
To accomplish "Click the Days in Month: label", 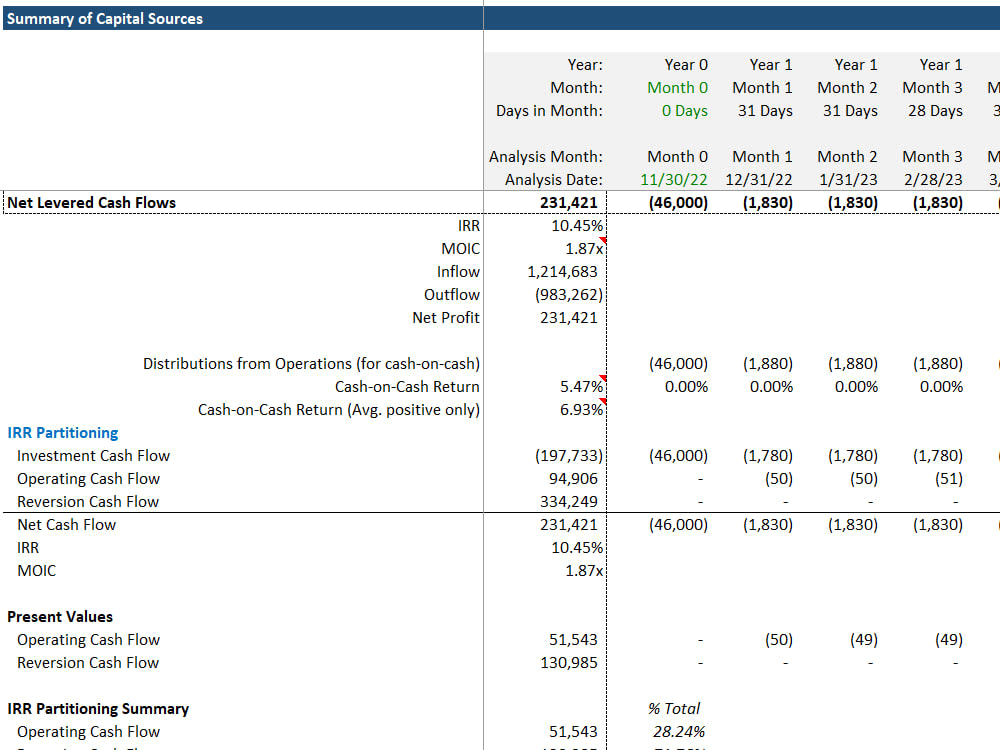I will 549,110.
